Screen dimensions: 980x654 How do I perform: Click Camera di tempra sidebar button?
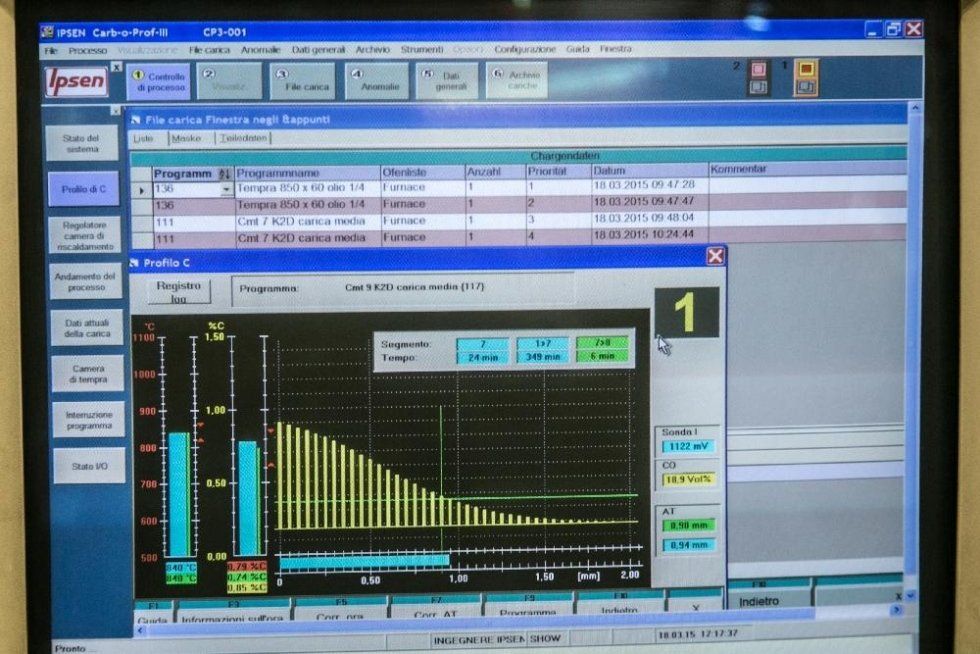pyautogui.click(x=88, y=374)
